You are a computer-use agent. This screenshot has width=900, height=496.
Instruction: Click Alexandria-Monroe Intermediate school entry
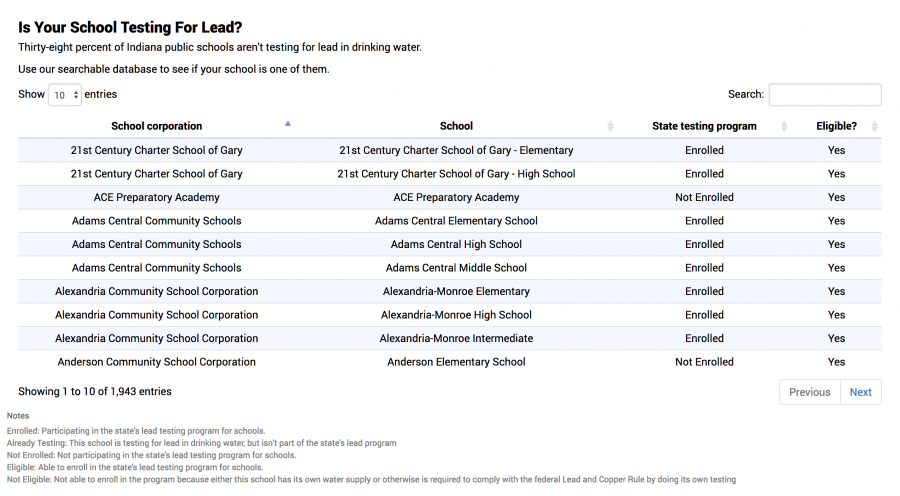tap(456, 338)
